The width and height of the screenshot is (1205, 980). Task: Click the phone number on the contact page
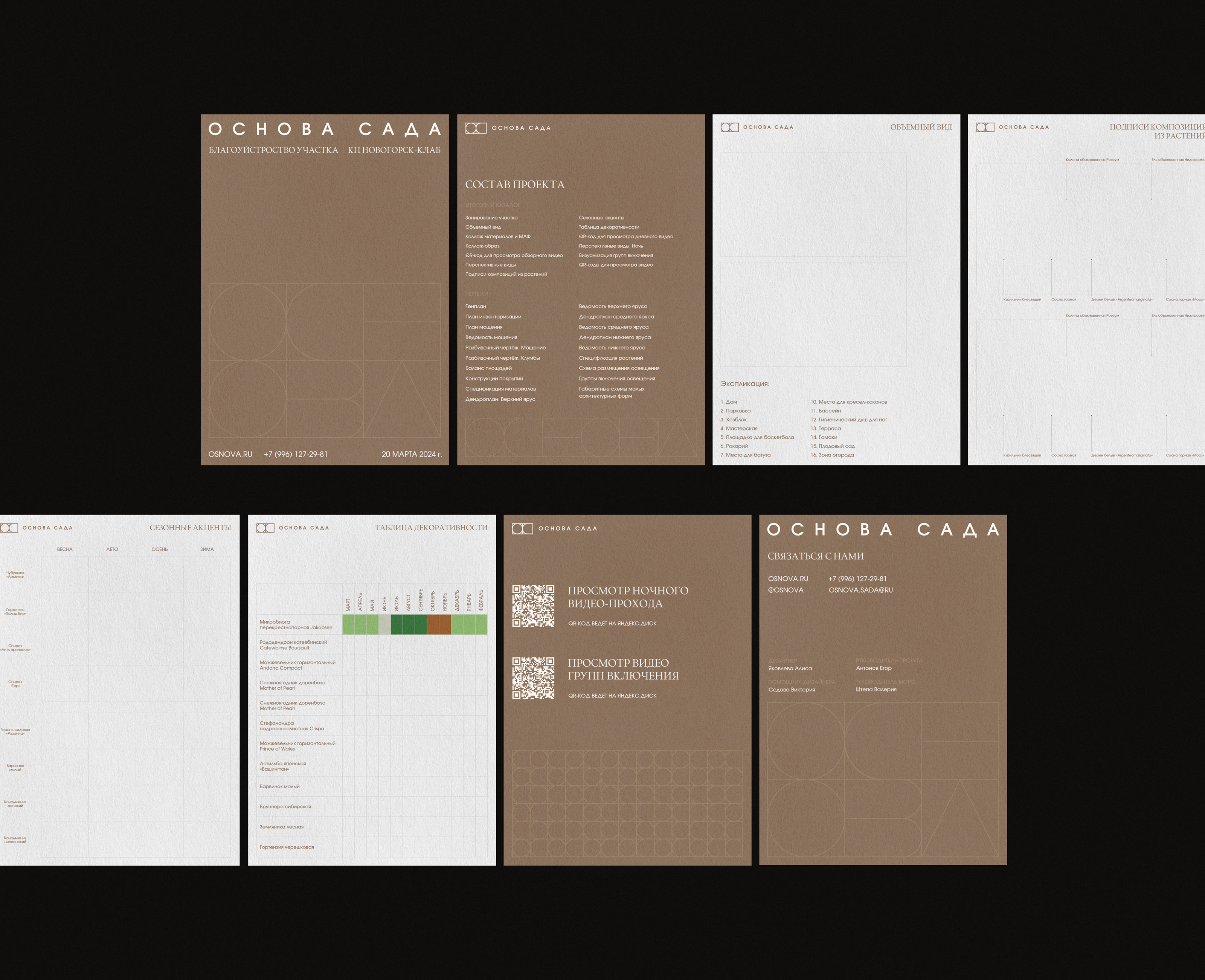(x=857, y=579)
